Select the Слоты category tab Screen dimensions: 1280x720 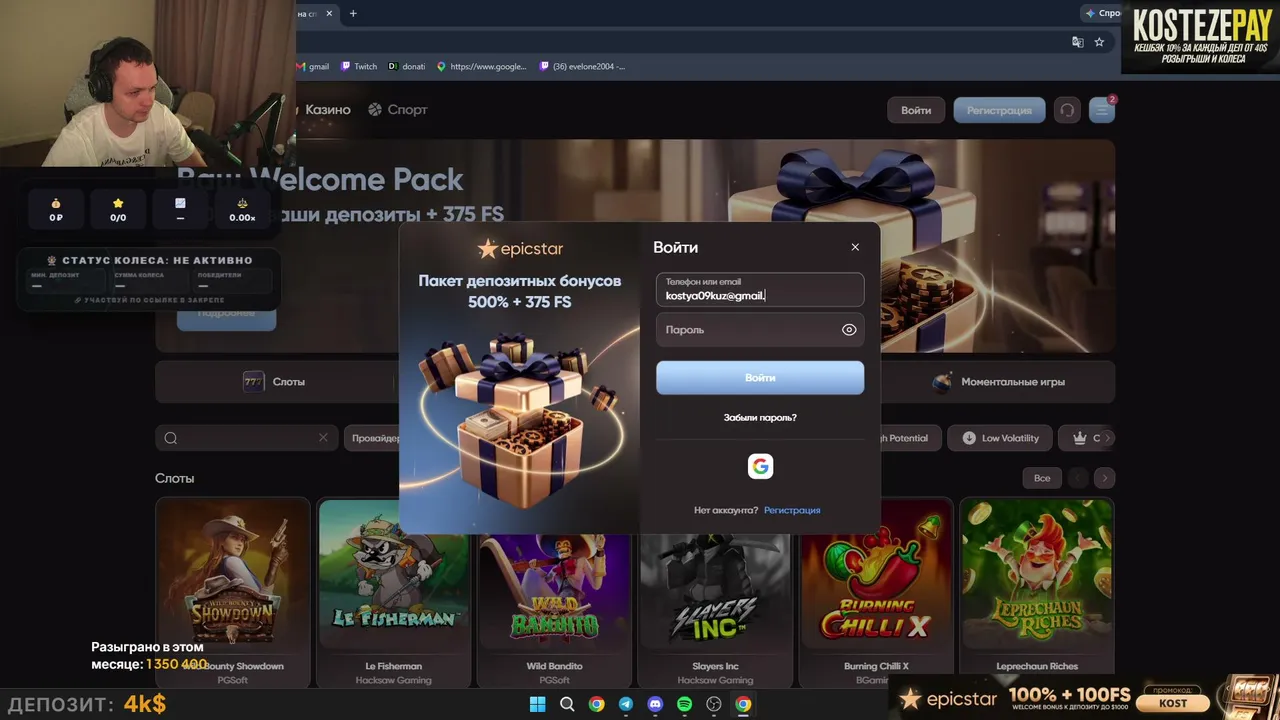point(275,382)
